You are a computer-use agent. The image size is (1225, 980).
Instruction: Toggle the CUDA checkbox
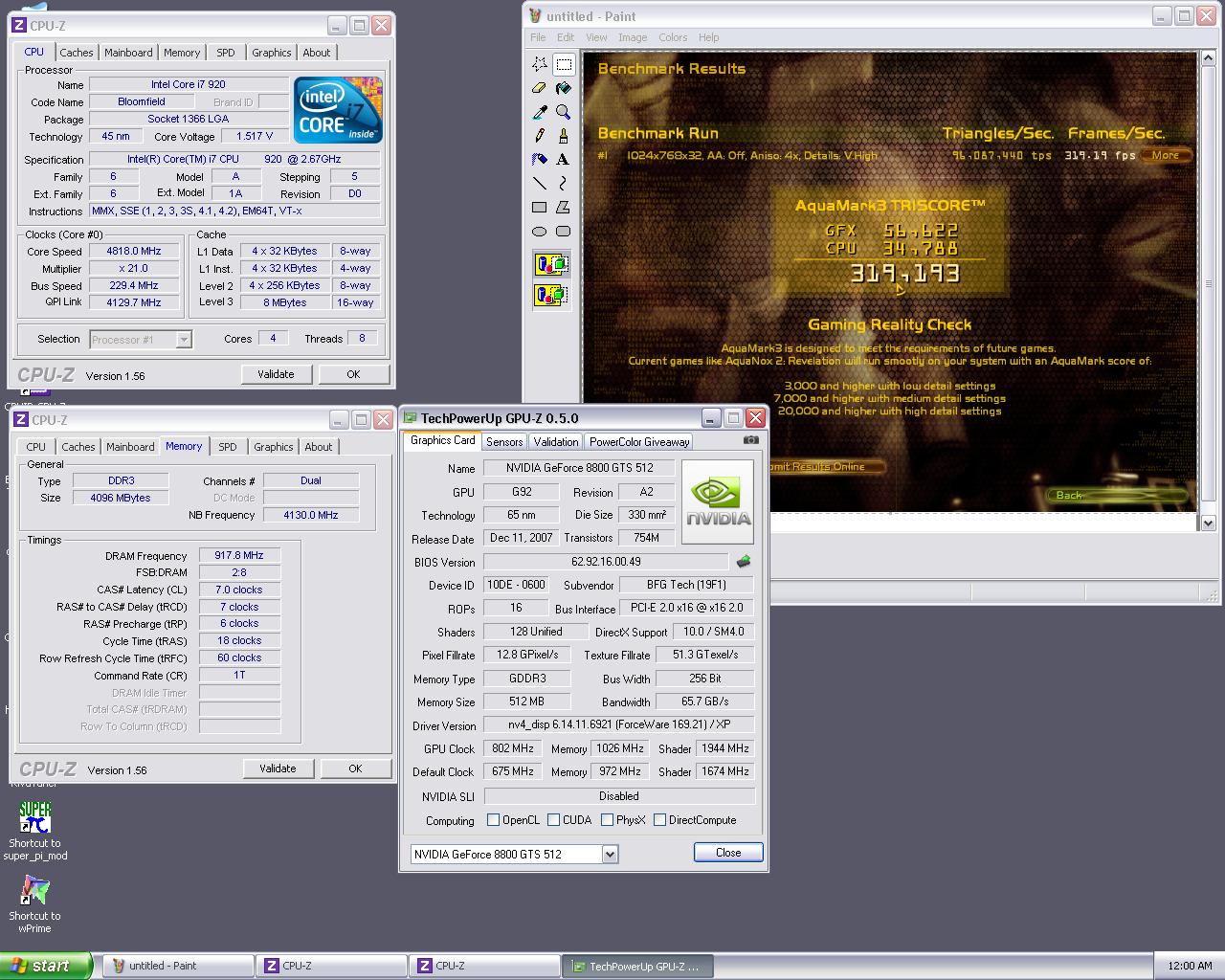click(553, 820)
